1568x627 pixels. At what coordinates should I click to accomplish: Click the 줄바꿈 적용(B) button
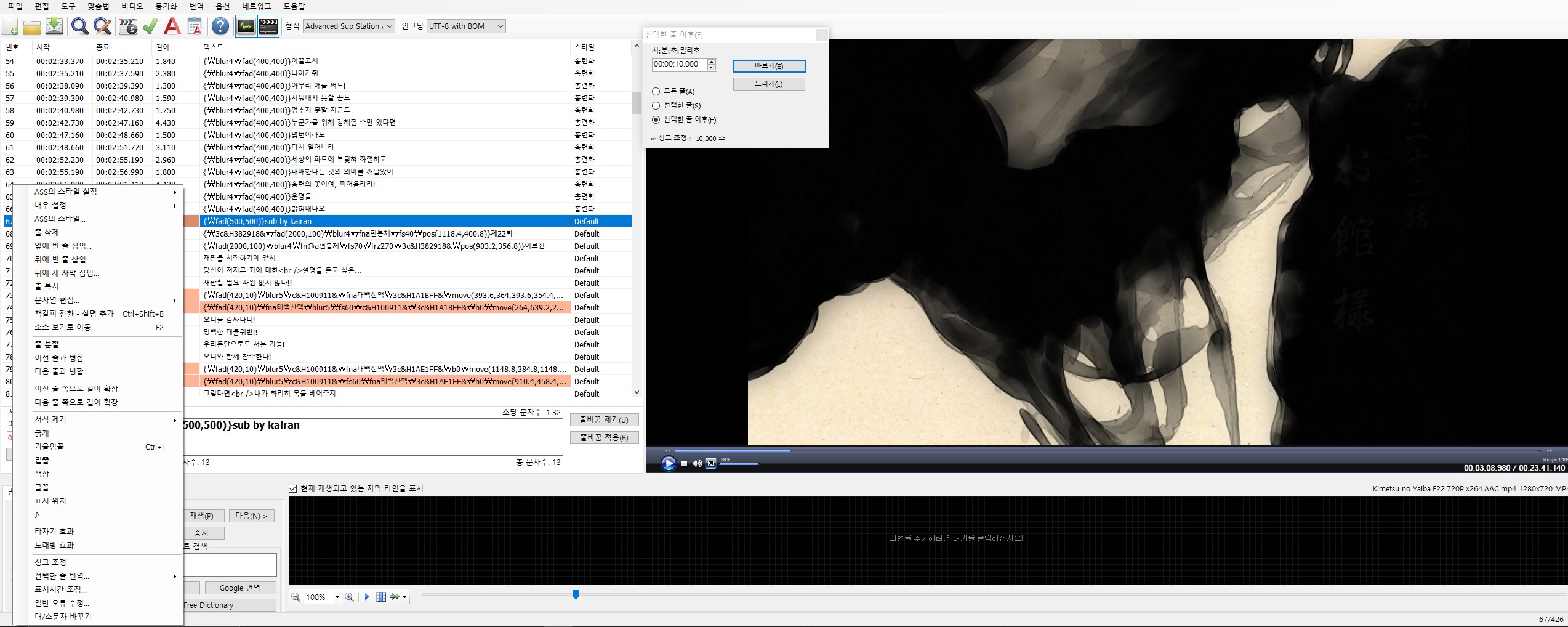[x=604, y=437]
